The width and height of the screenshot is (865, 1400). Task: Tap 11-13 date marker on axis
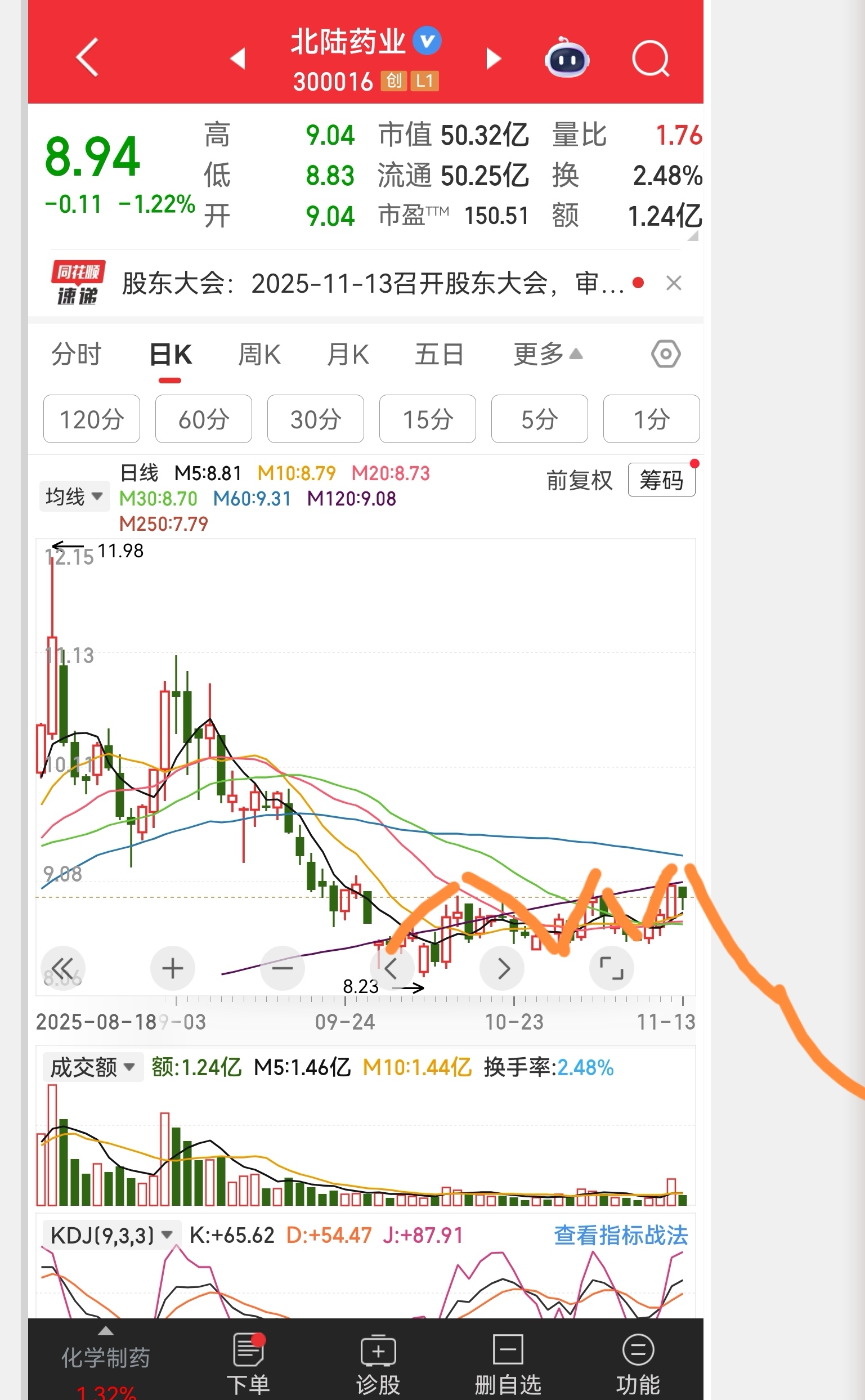tap(666, 1022)
